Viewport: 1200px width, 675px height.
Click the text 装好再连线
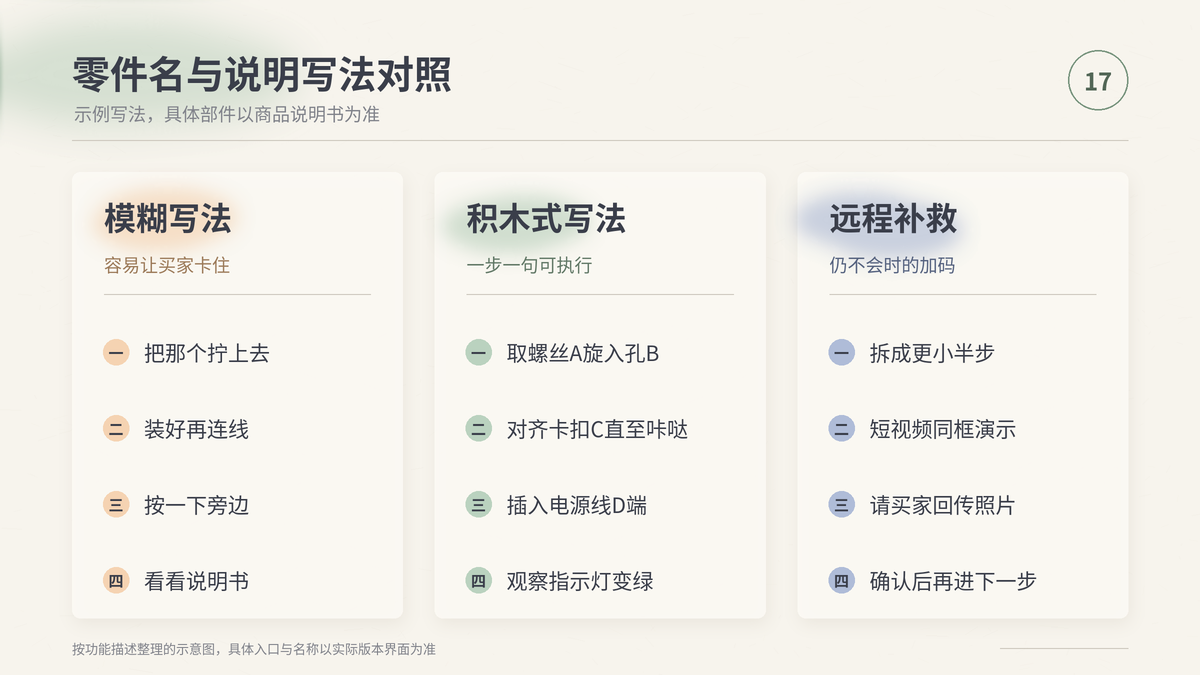click(196, 429)
